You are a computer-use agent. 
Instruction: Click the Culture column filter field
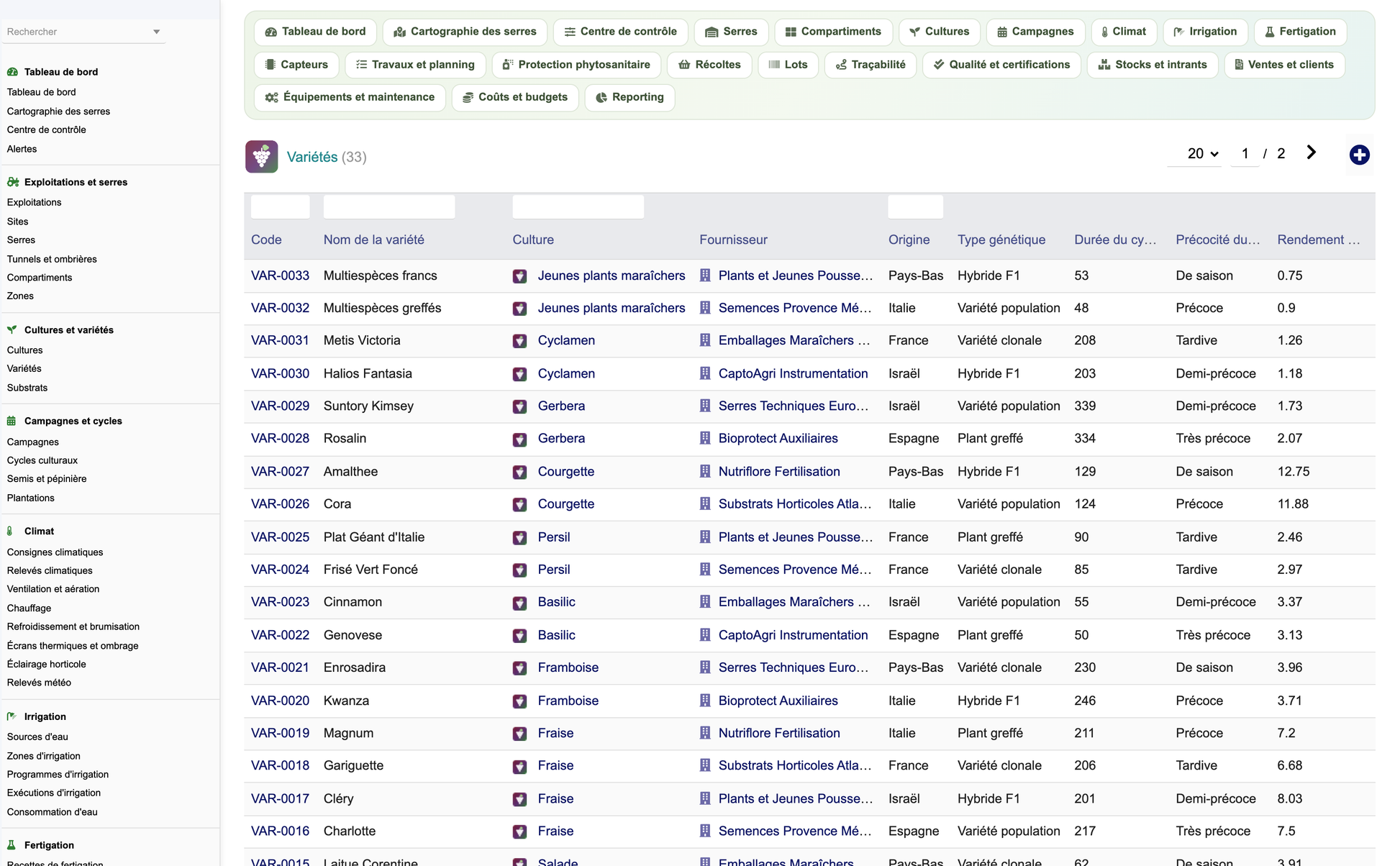click(578, 207)
